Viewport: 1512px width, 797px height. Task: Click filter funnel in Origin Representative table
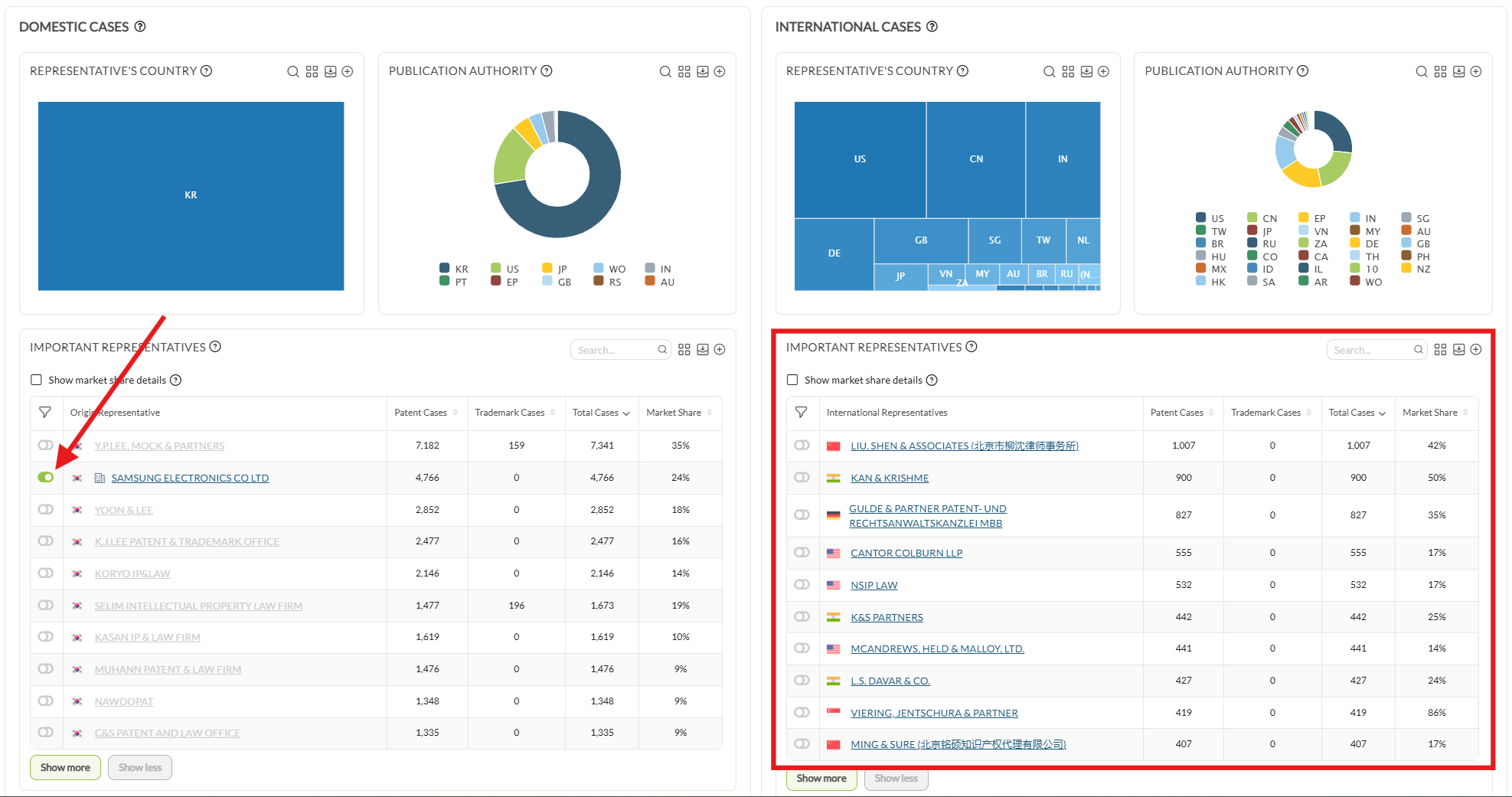click(45, 412)
